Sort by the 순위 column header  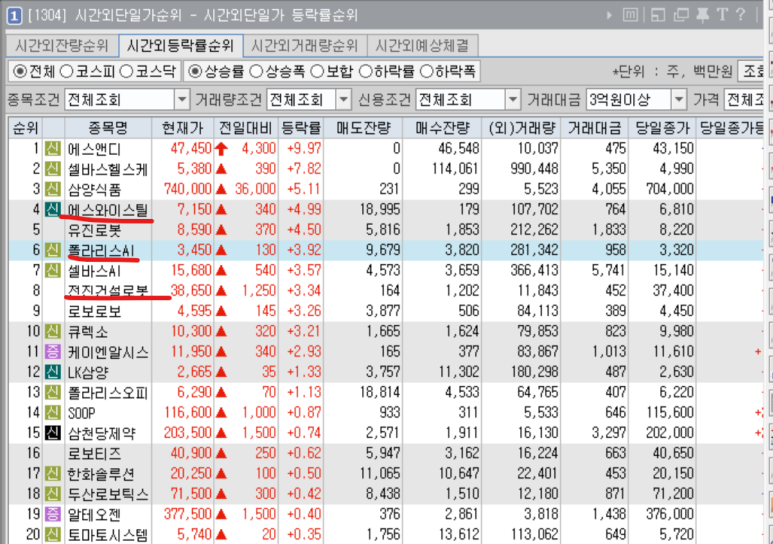click(x=26, y=128)
